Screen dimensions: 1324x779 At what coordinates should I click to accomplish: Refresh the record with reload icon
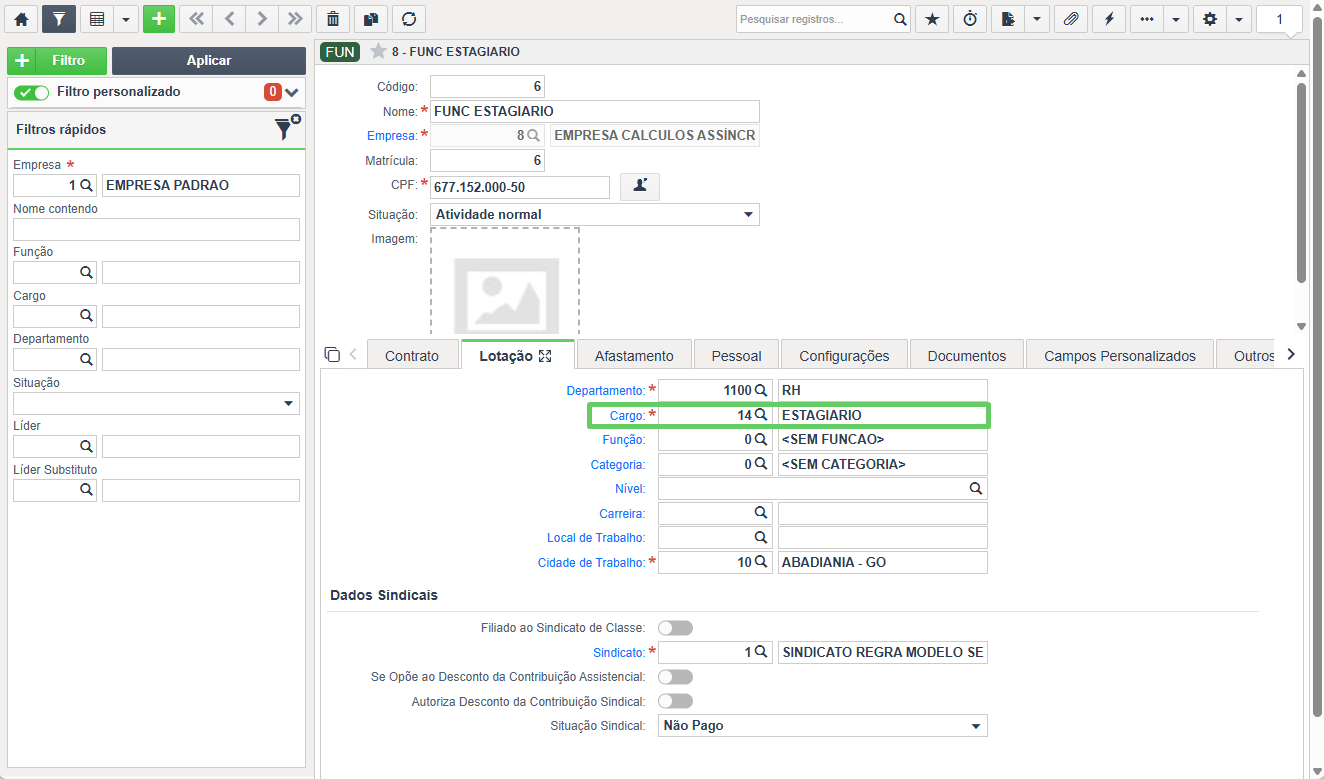(x=409, y=19)
